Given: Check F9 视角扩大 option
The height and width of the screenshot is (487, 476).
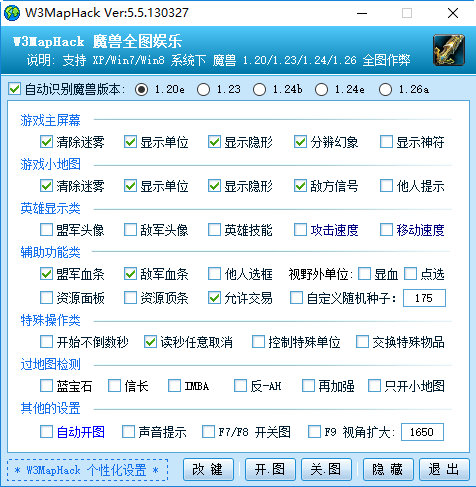Looking at the screenshot, I should (314, 432).
